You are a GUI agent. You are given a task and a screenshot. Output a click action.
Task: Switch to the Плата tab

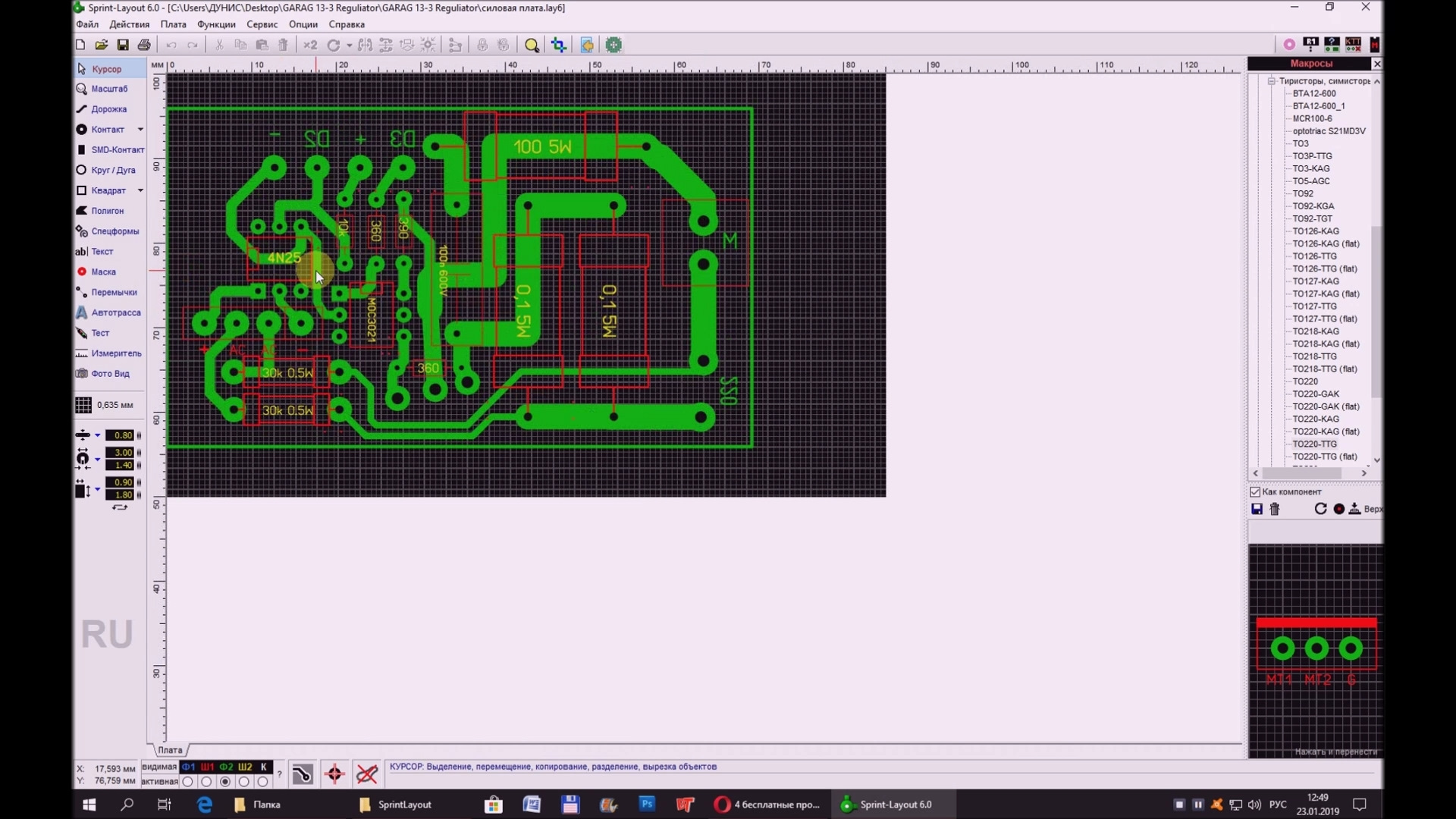pos(170,749)
